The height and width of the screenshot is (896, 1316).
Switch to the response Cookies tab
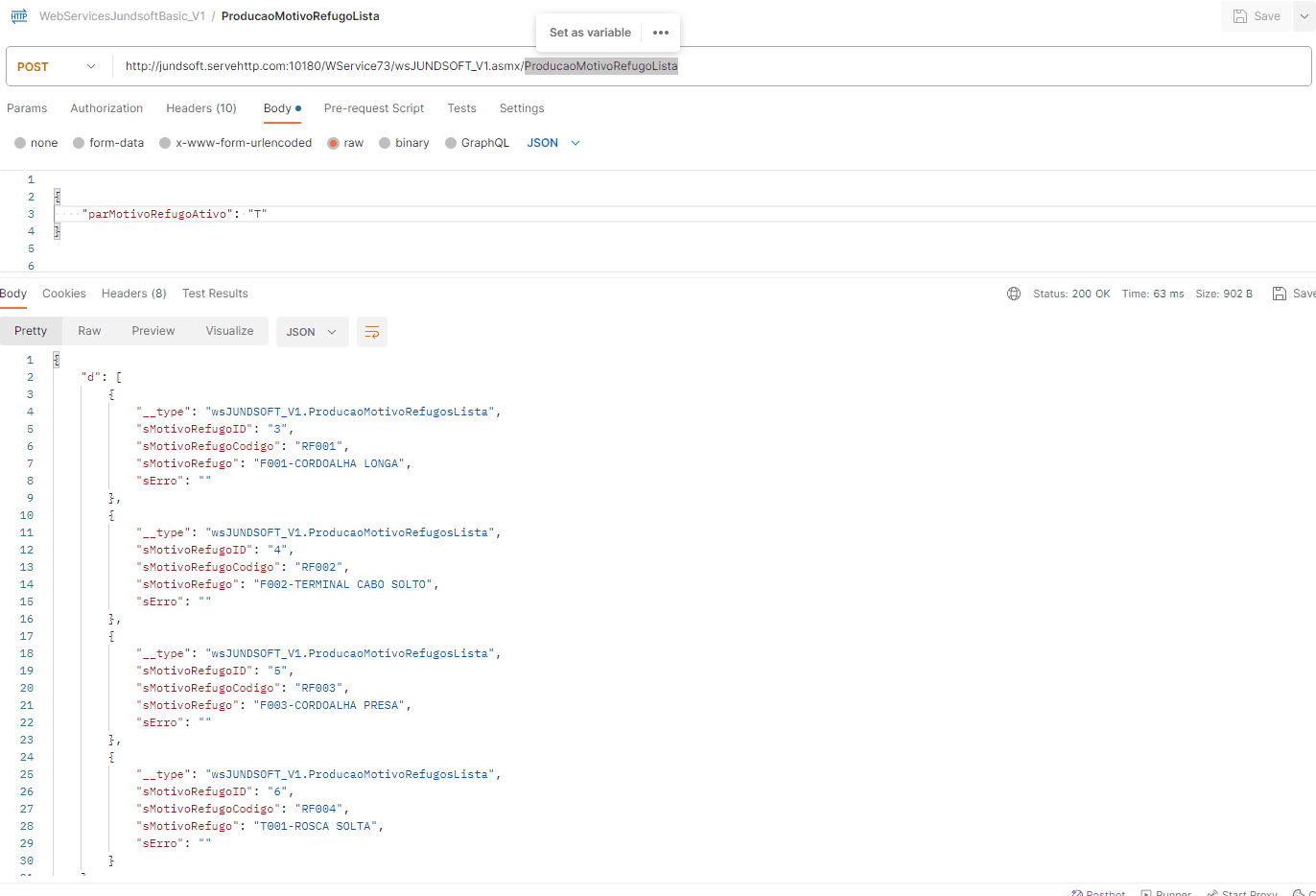(x=64, y=294)
